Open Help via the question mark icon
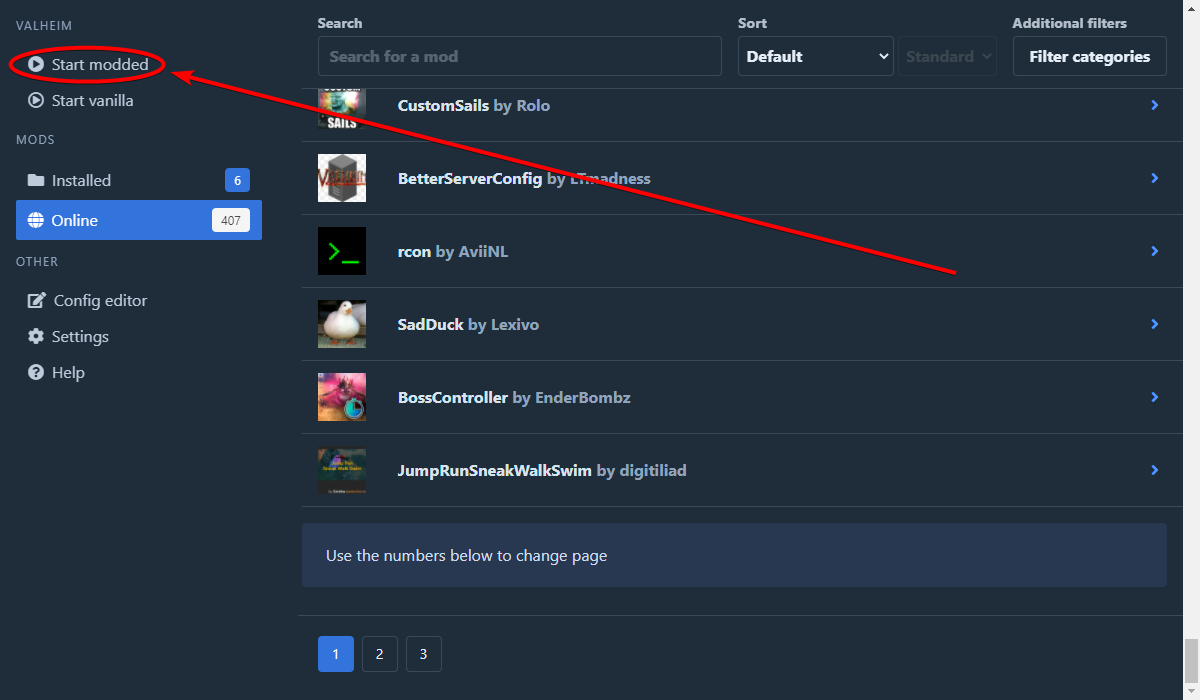The height and width of the screenshot is (700, 1200). [37, 372]
